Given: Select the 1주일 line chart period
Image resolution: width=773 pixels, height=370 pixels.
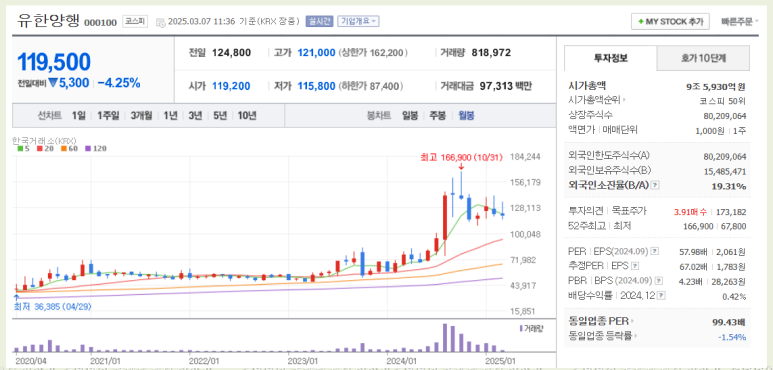Looking at the screenshot, I should [108, 116].
